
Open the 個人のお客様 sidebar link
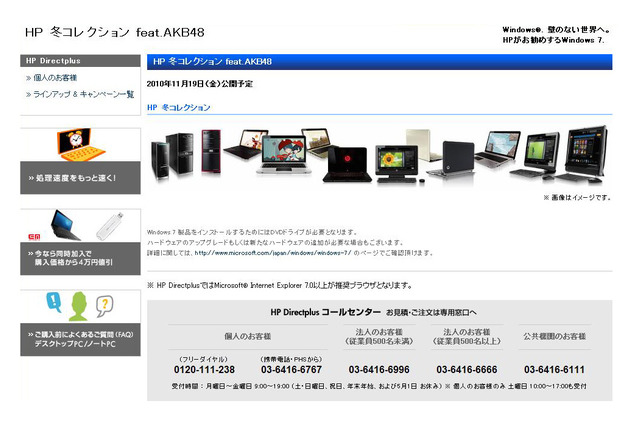tap(55, 78)
